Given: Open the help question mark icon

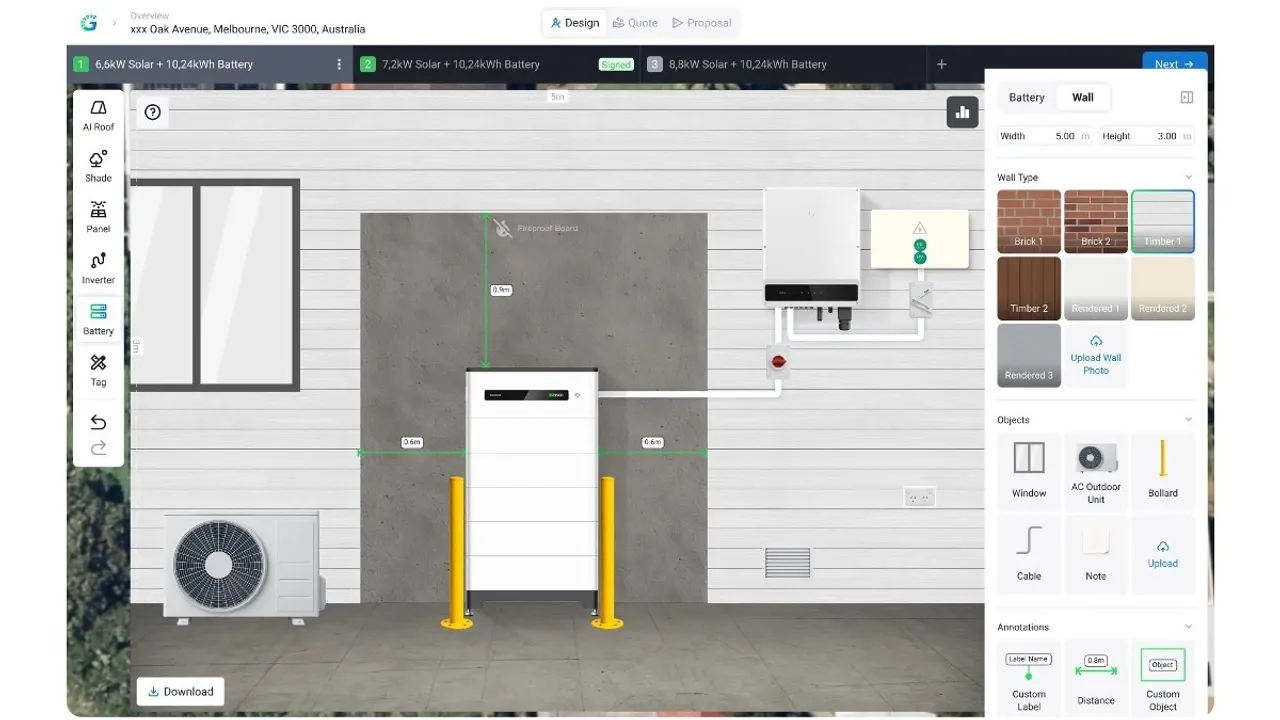Looking at the screenshot, I should pyautogui.click(x=153, y=112).
